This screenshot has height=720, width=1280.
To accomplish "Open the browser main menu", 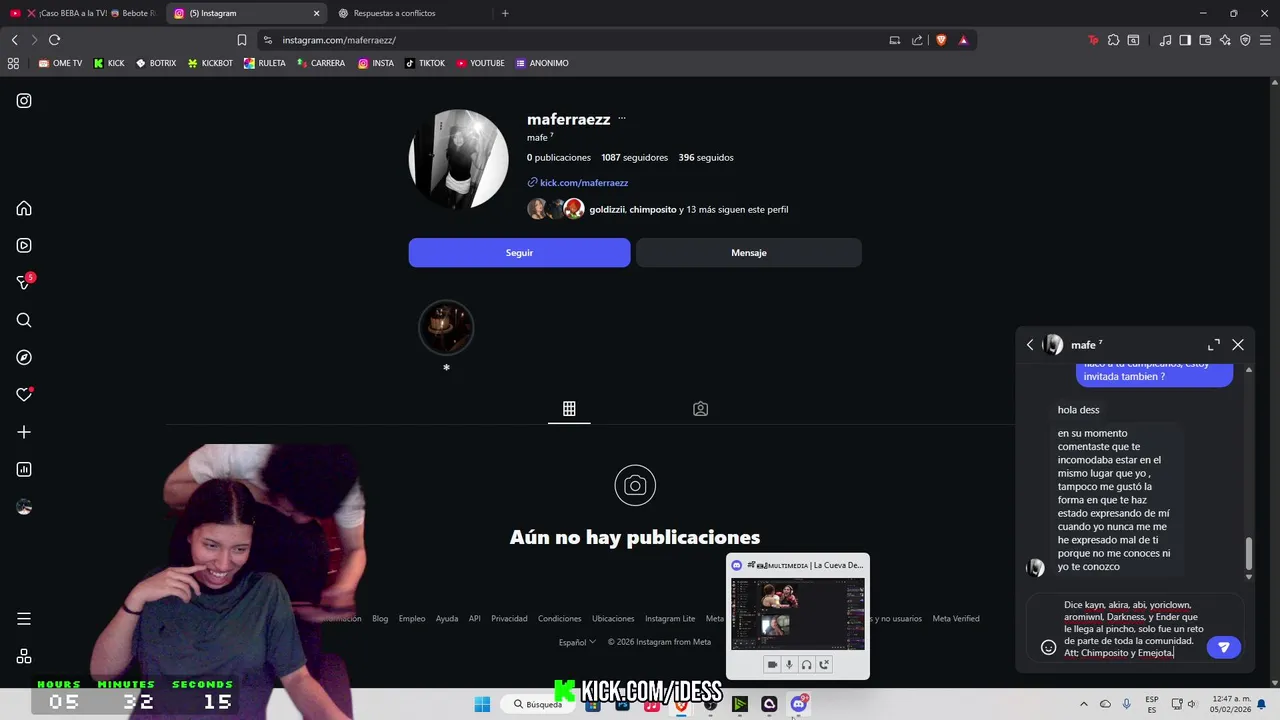I will (x=1265, y=40).
